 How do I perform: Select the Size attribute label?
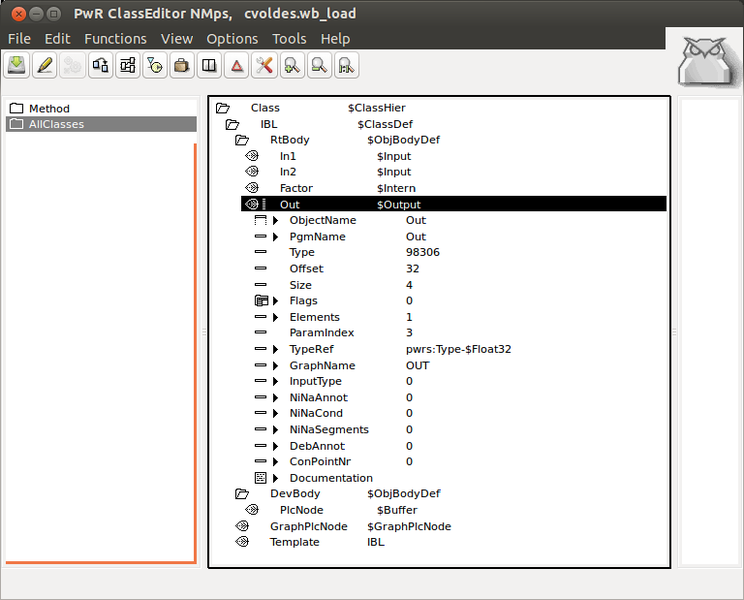point(300,285)
